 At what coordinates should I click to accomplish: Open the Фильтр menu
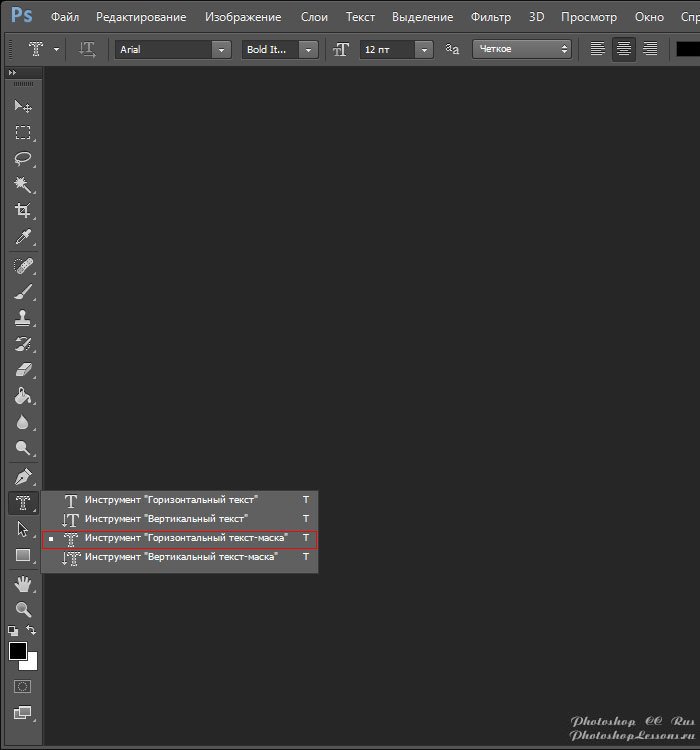point(490,17)
